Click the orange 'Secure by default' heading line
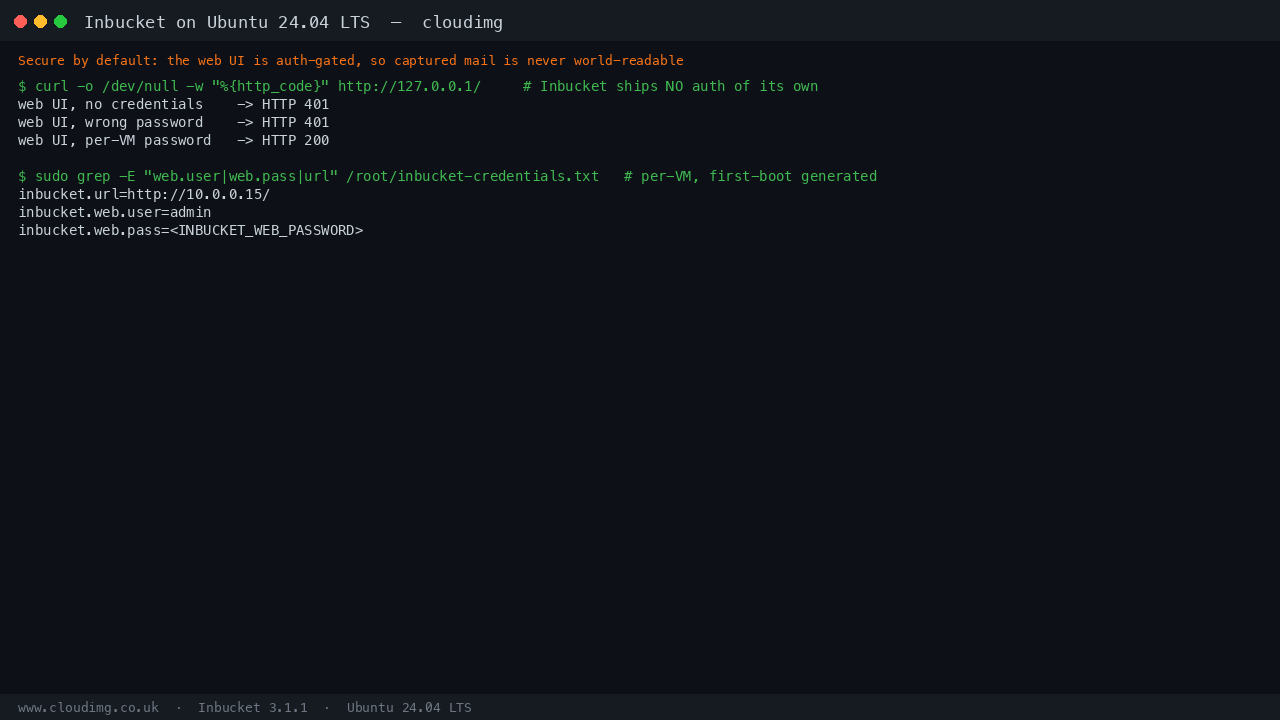The width and height of the screenshot is (1280, 720). pos(351,61)
